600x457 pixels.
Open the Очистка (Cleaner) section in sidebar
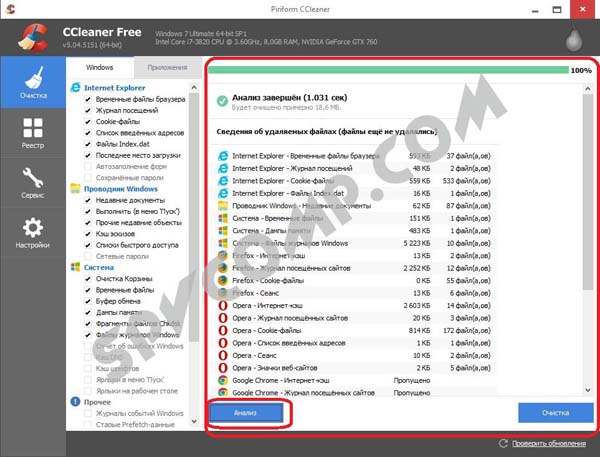32,84
